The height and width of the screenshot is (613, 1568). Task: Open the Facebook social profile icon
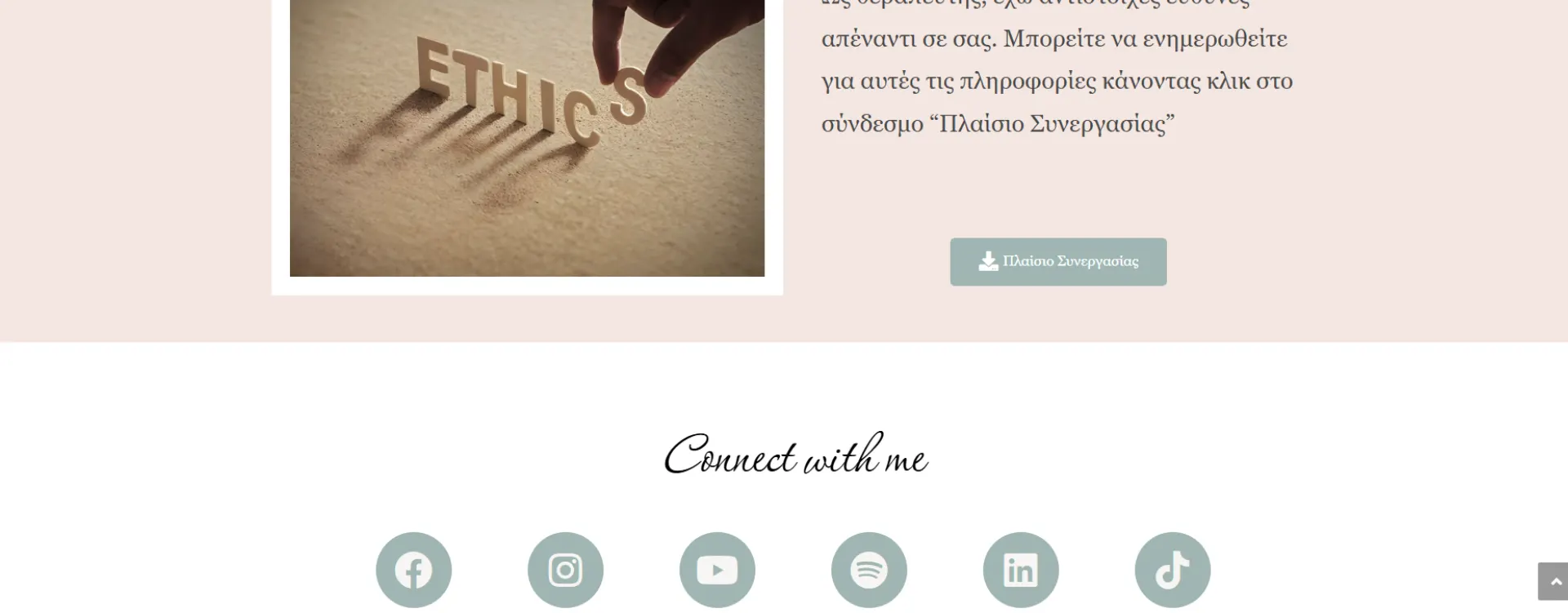tap(413, 570)
